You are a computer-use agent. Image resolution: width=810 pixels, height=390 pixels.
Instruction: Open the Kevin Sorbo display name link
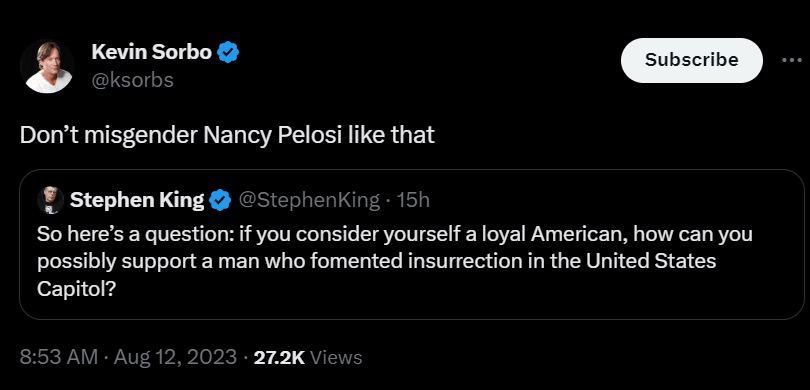point(151,52)
